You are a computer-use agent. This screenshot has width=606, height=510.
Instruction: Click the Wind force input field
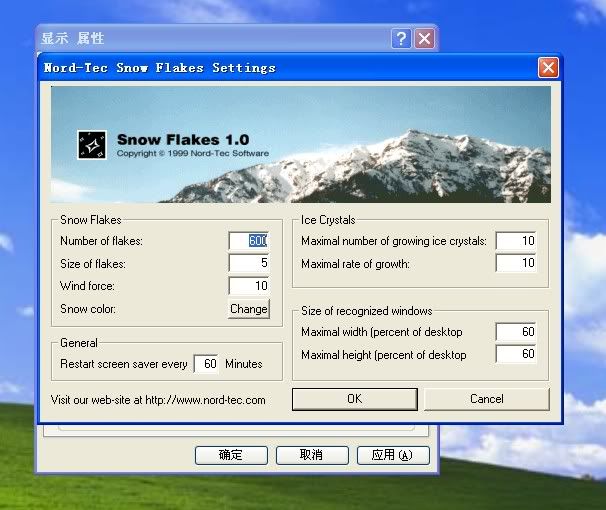coord(249,286)
